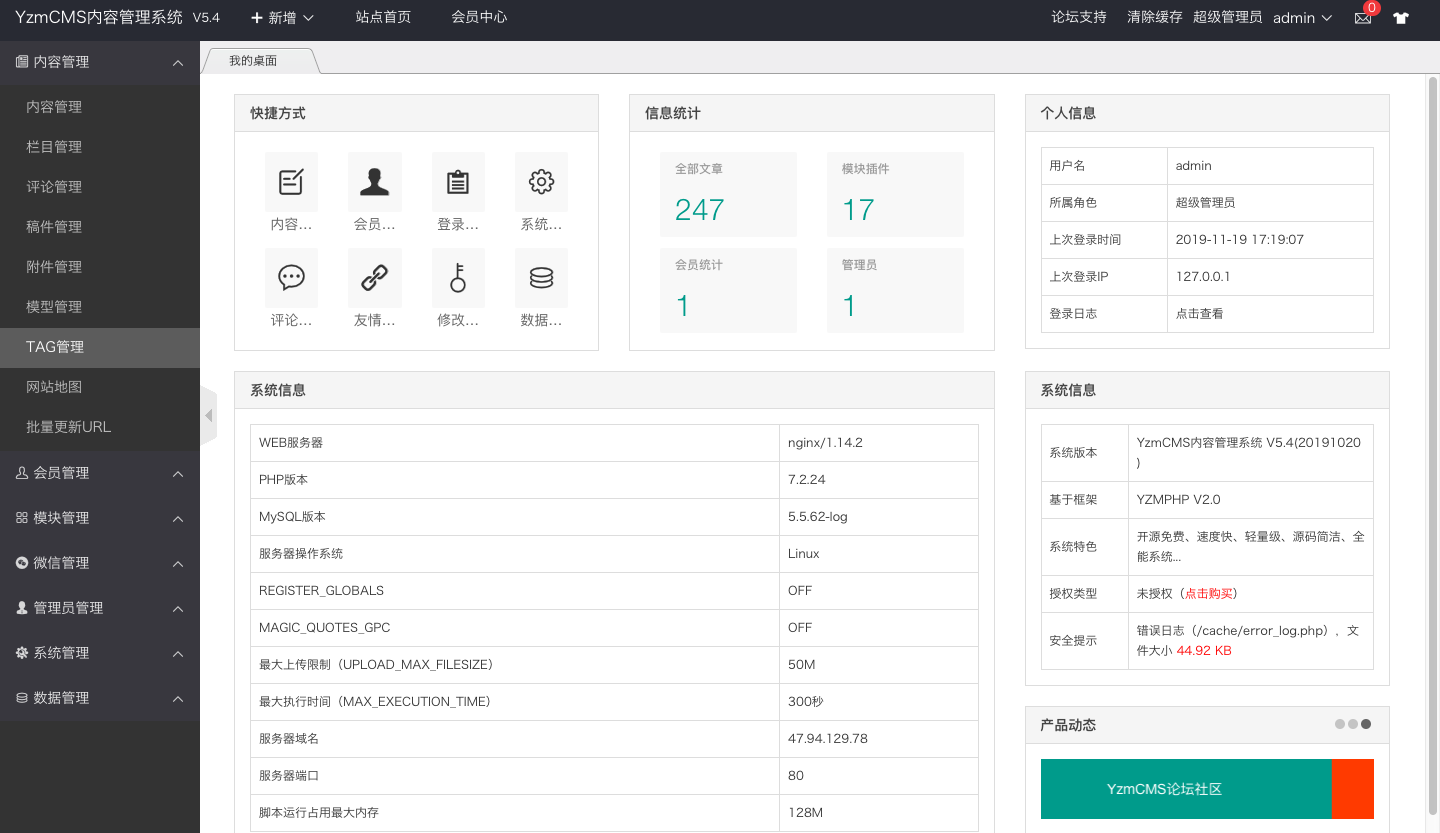The image size is (1440, 833).
Task: Select the first carousel dot in 产品动态
Action: pos(1340,724)
